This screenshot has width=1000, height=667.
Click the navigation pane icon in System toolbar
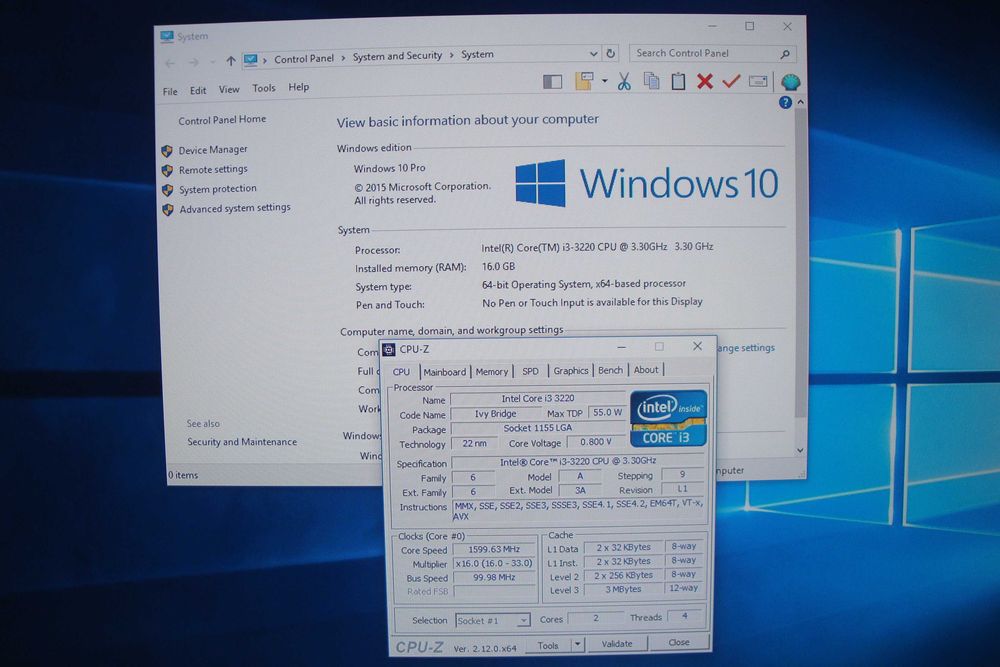click(x=552, y=82)
